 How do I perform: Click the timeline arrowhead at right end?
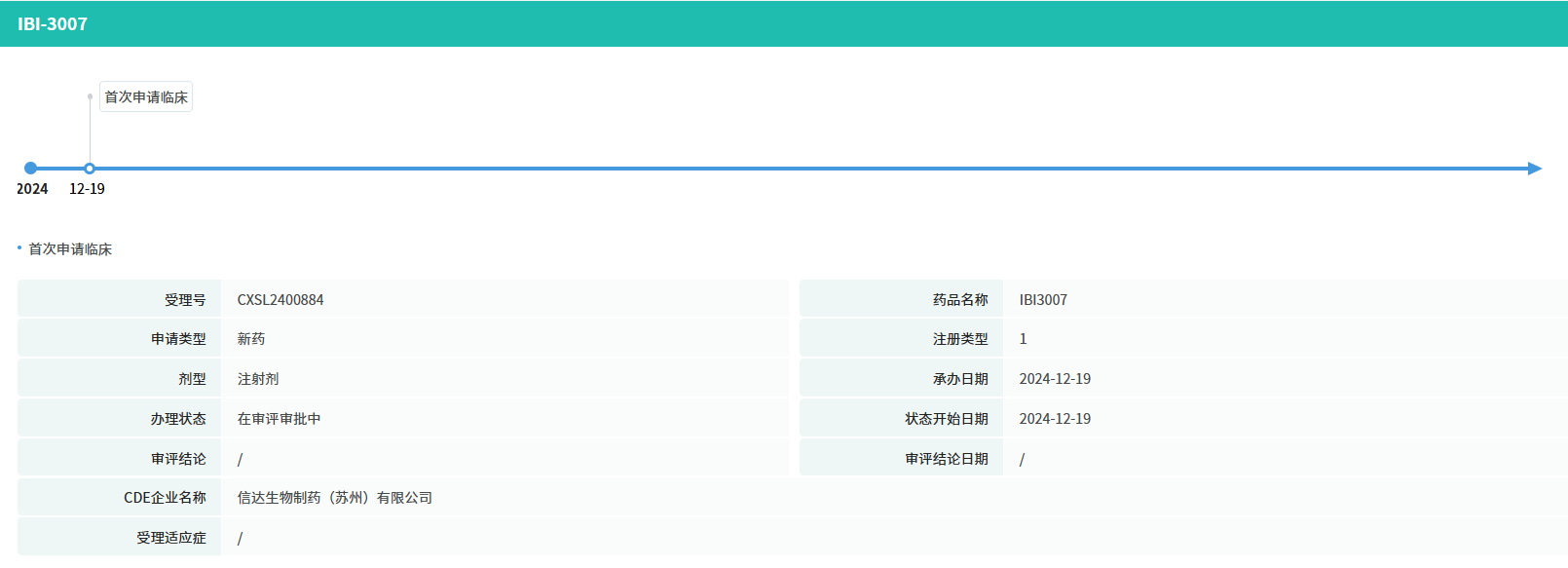click(x=1535, y=169)
